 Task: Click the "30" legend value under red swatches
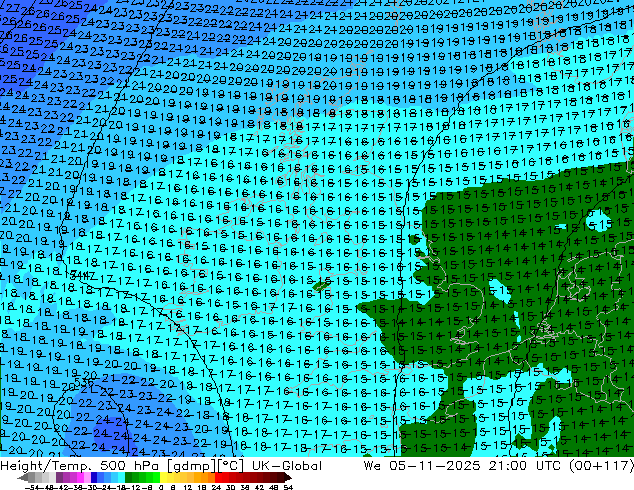click(x=230, y=488)
